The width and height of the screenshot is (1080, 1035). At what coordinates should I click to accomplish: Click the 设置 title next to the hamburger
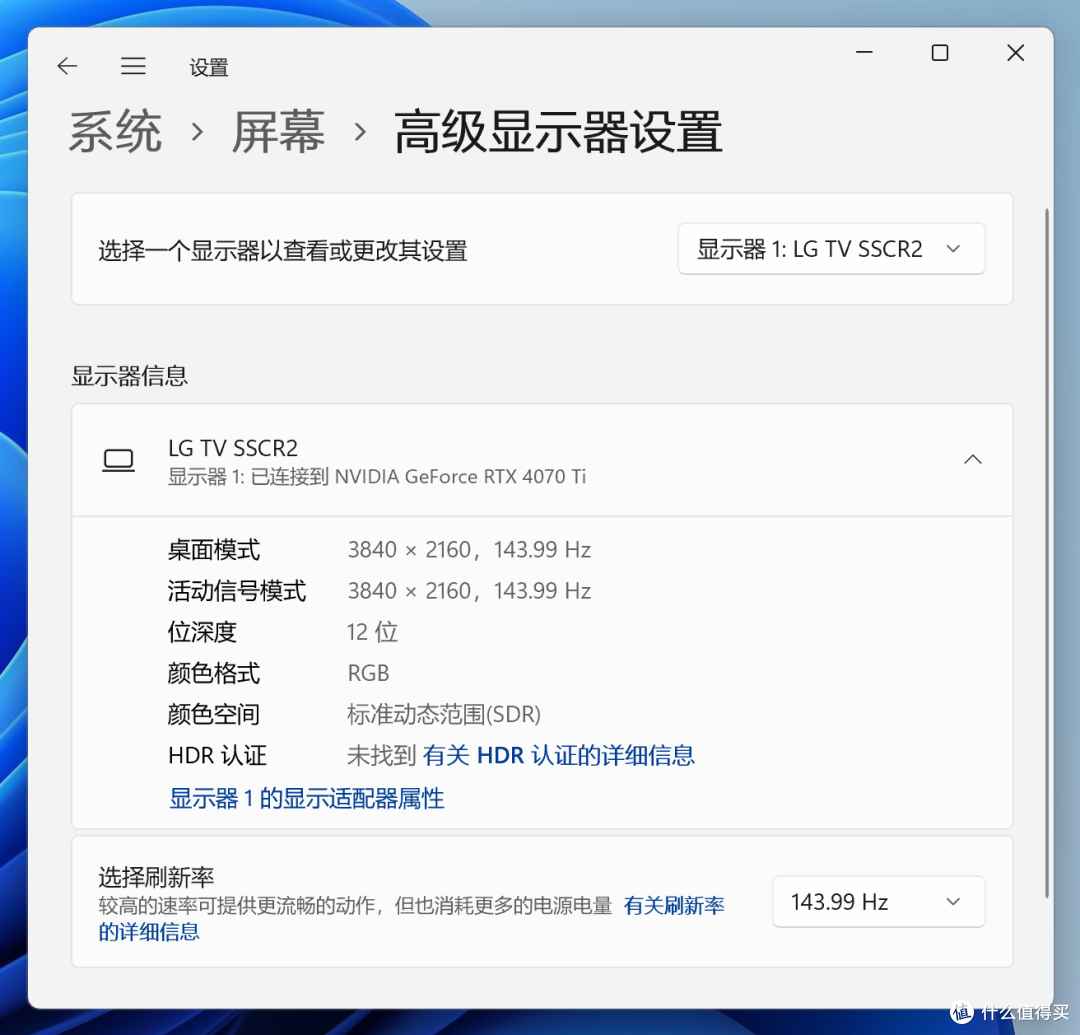[x=209, y=67]
